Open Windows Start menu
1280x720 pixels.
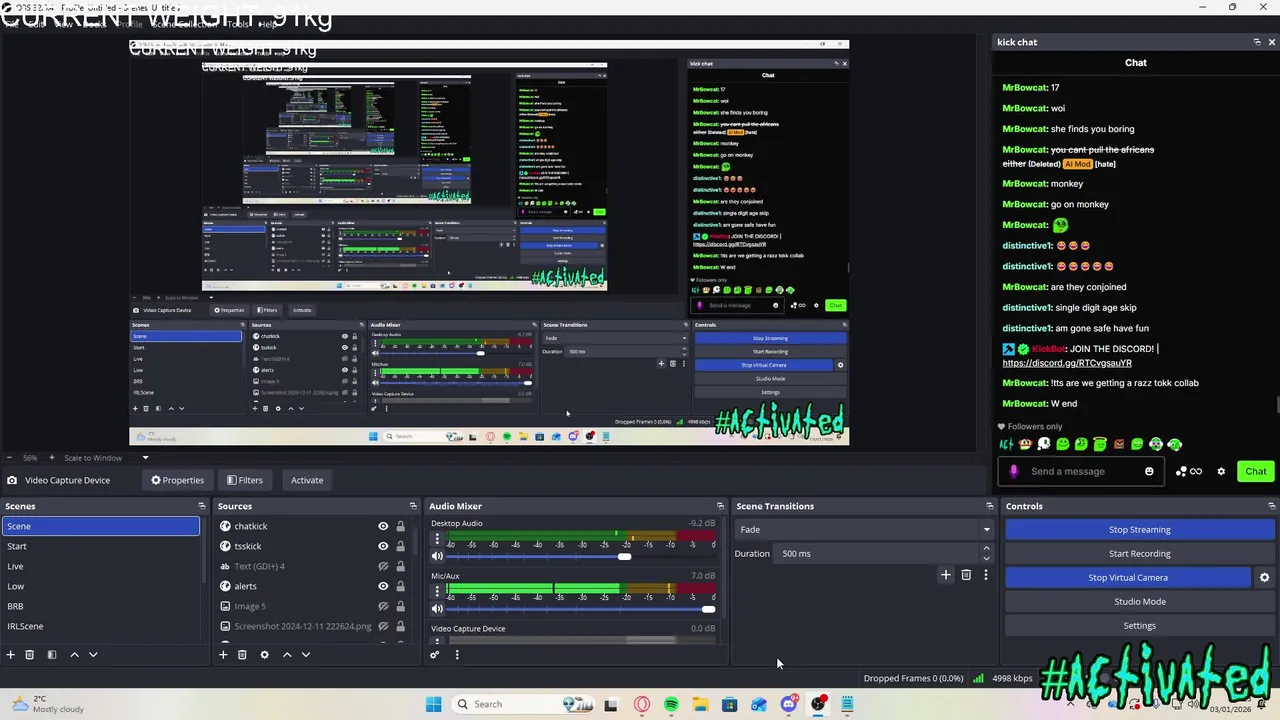(433, 704)
